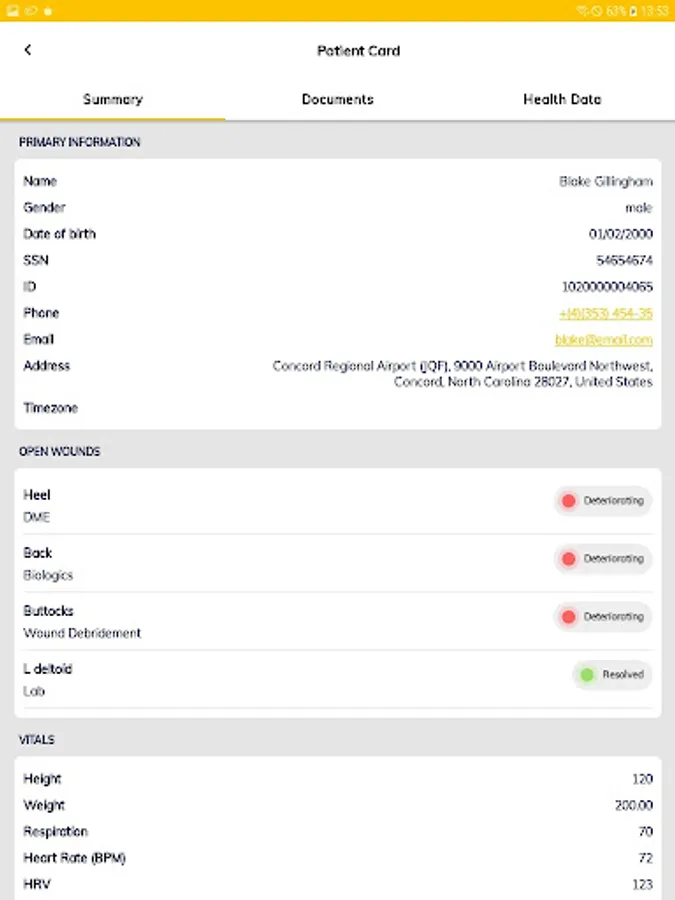Screen dimensions: 675x900
Task: Tap the image notification icon in status bar
Action: (13, 11)
